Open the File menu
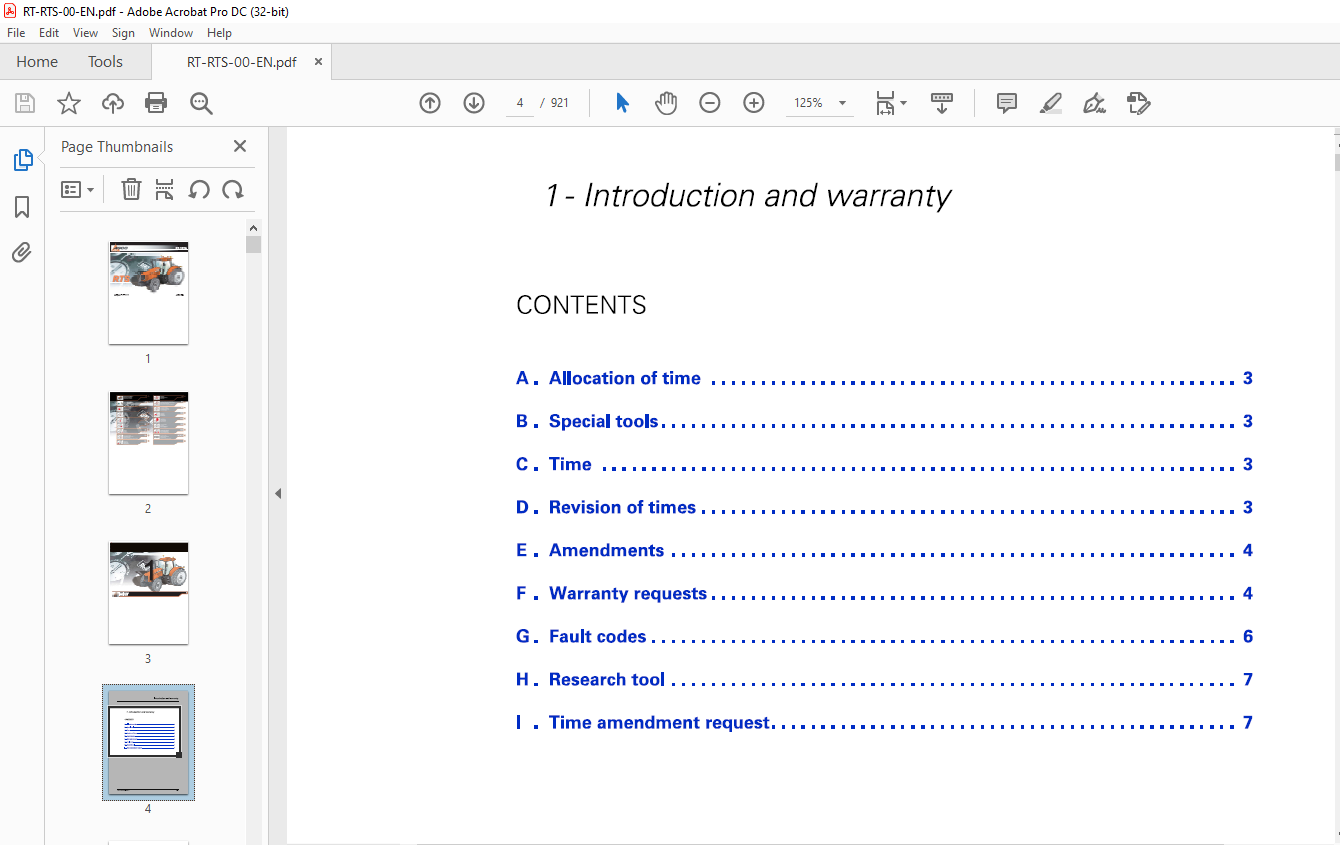 (x=16, y=33)
